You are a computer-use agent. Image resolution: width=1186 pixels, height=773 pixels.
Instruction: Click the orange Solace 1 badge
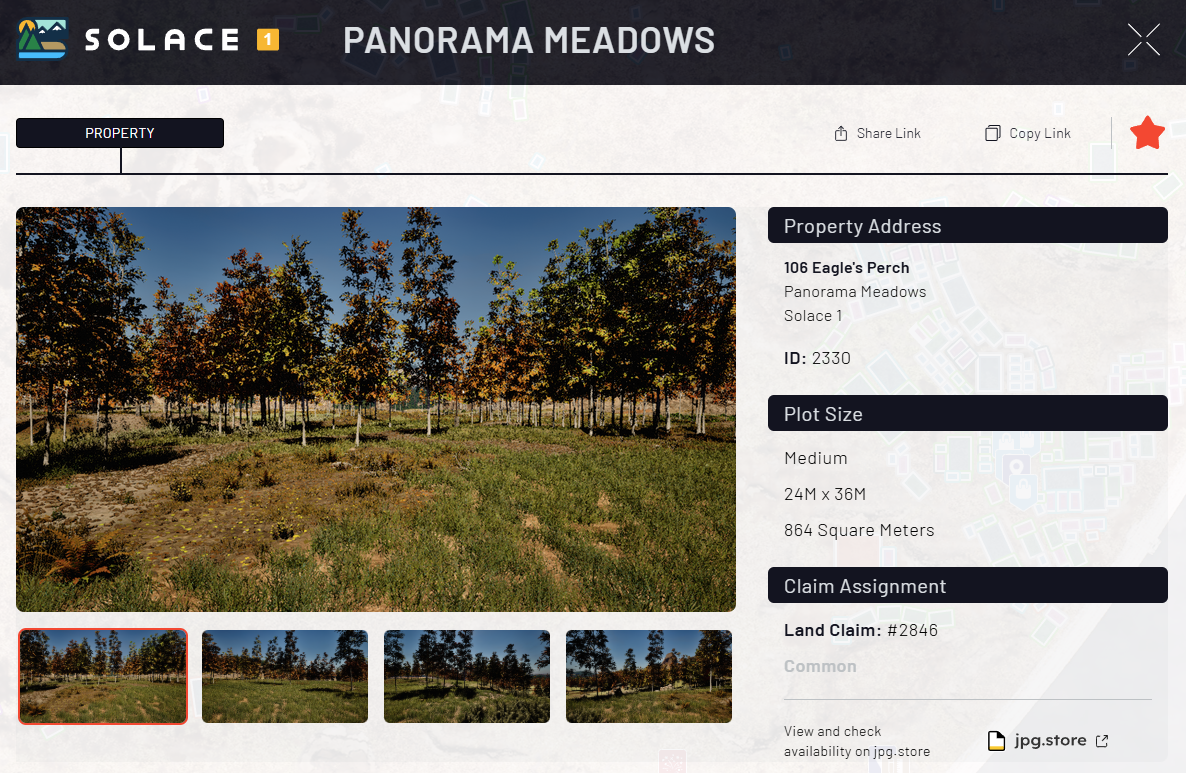[x=268, y=39]
